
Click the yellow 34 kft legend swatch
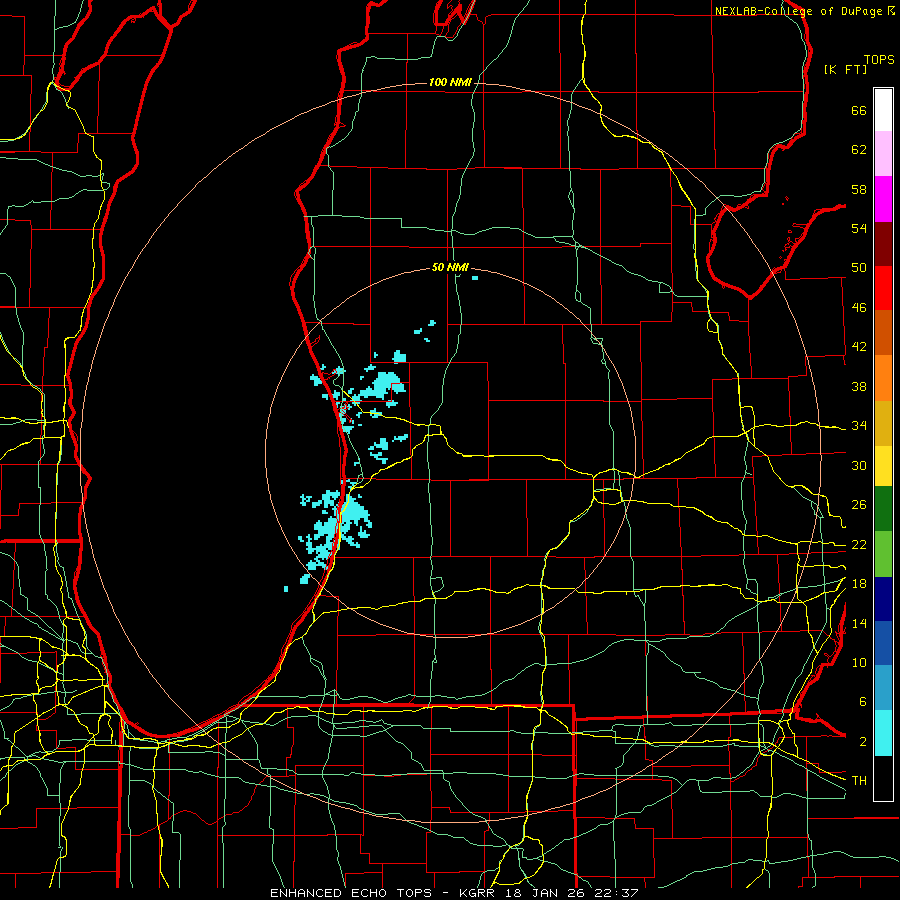883,466
